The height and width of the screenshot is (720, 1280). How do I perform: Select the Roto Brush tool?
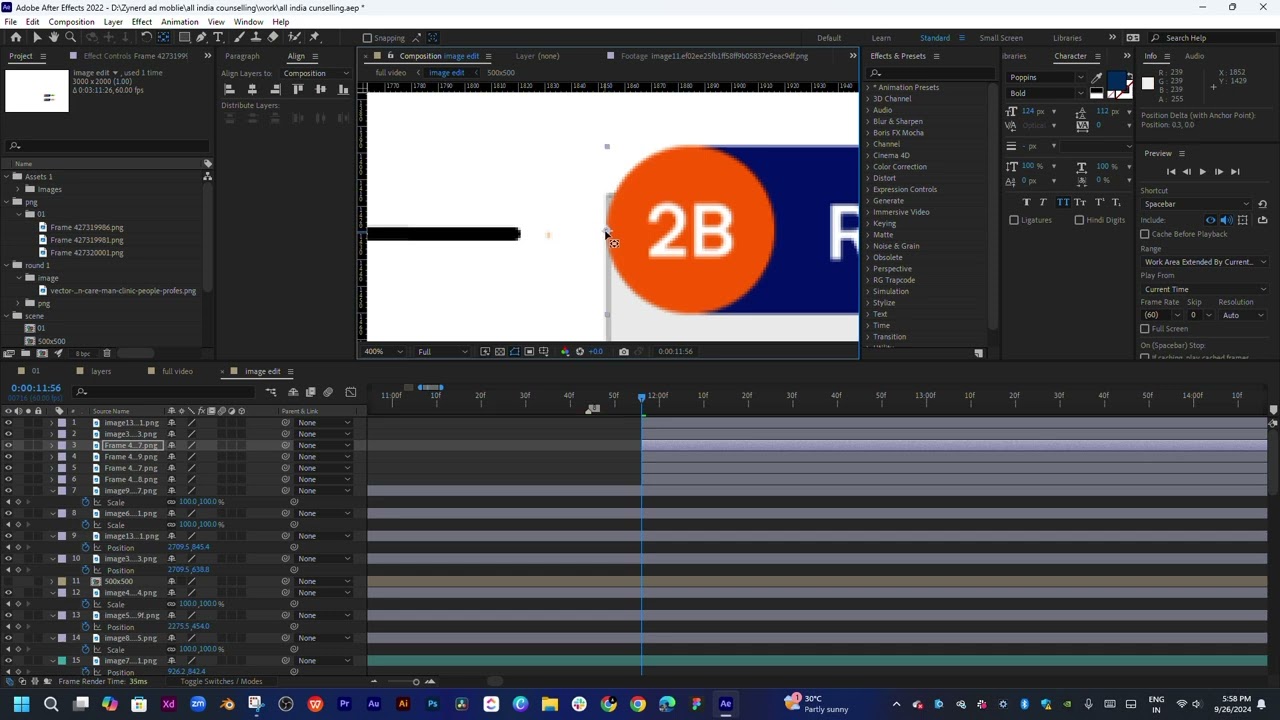click(293, 37)
